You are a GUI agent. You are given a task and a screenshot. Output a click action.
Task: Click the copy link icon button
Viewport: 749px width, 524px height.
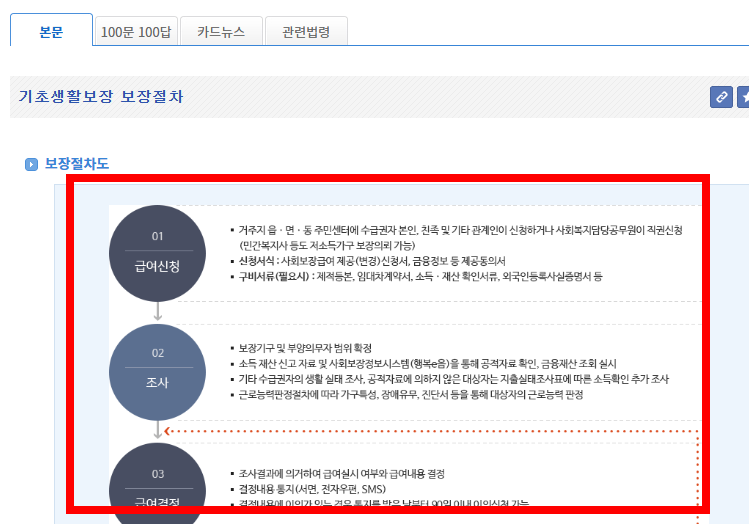721,97
